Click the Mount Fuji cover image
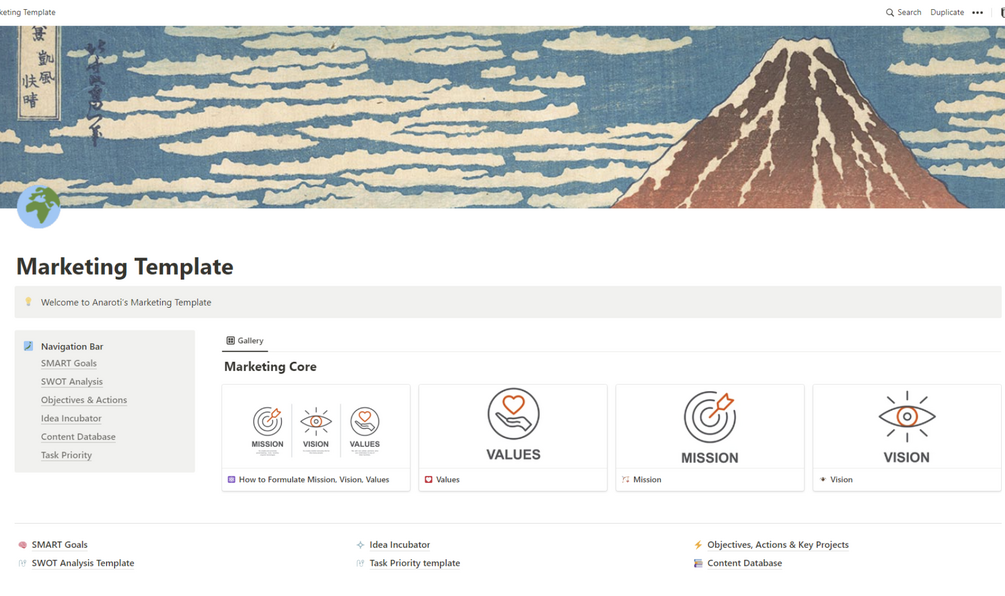 tap(502, 117)
